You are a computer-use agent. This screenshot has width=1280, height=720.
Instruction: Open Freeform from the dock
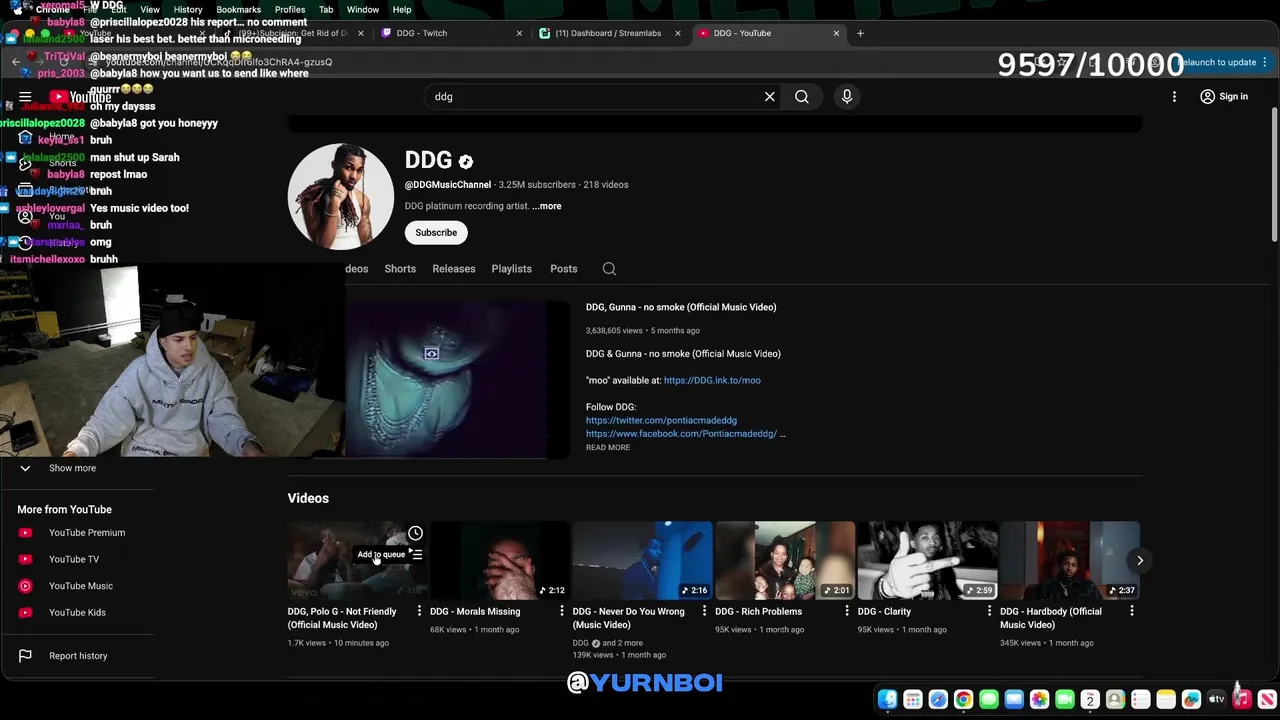[1191, 699]
